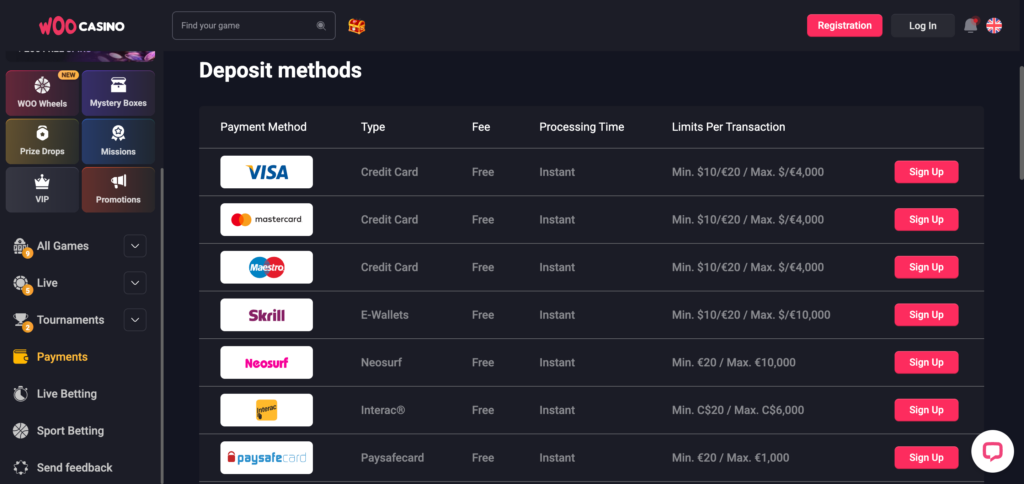This screenshot has width=1024, height=484.
Task: Click the All Games slot icon
Action: point(21,246)
